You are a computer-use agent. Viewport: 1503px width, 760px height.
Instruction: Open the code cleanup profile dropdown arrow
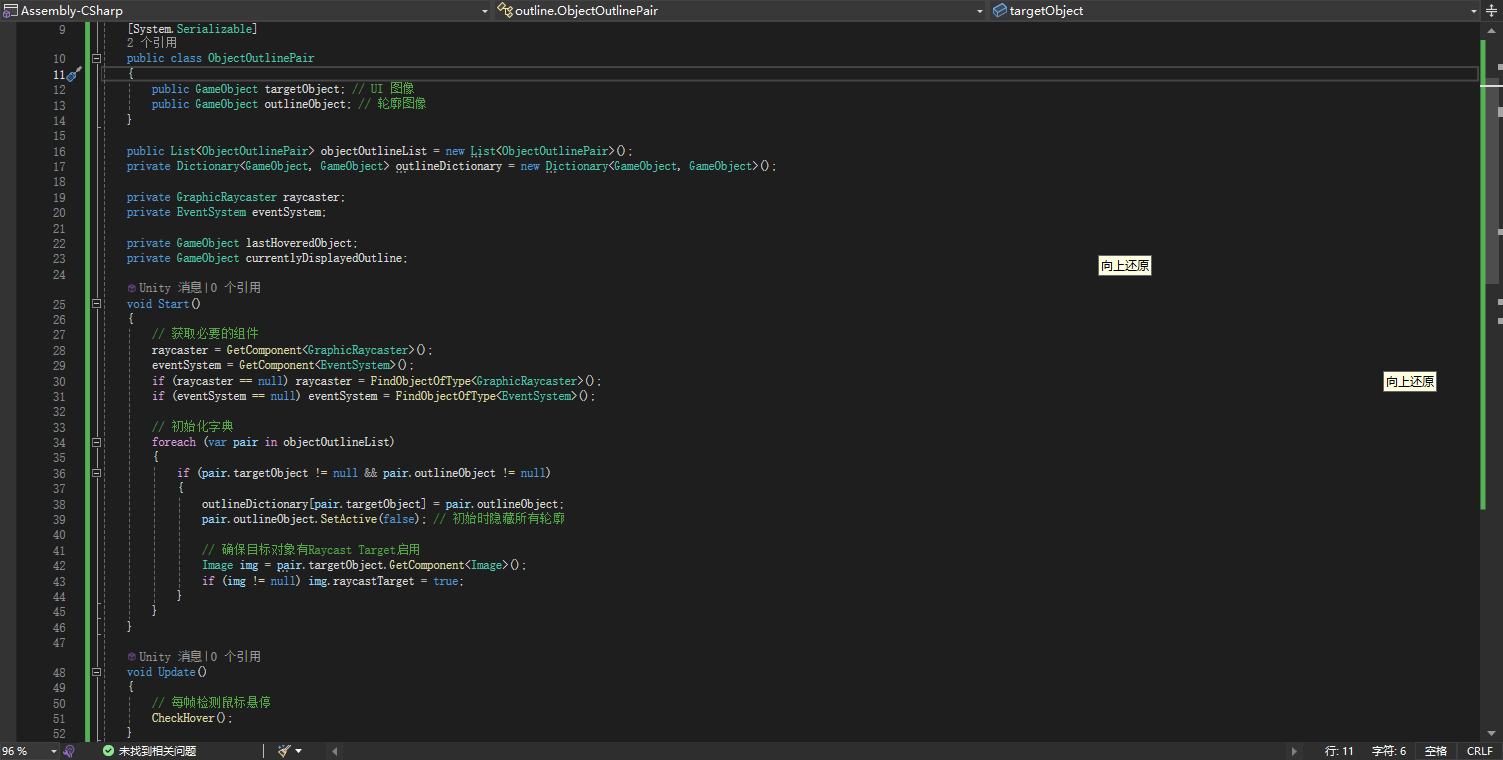pos(298,751)
